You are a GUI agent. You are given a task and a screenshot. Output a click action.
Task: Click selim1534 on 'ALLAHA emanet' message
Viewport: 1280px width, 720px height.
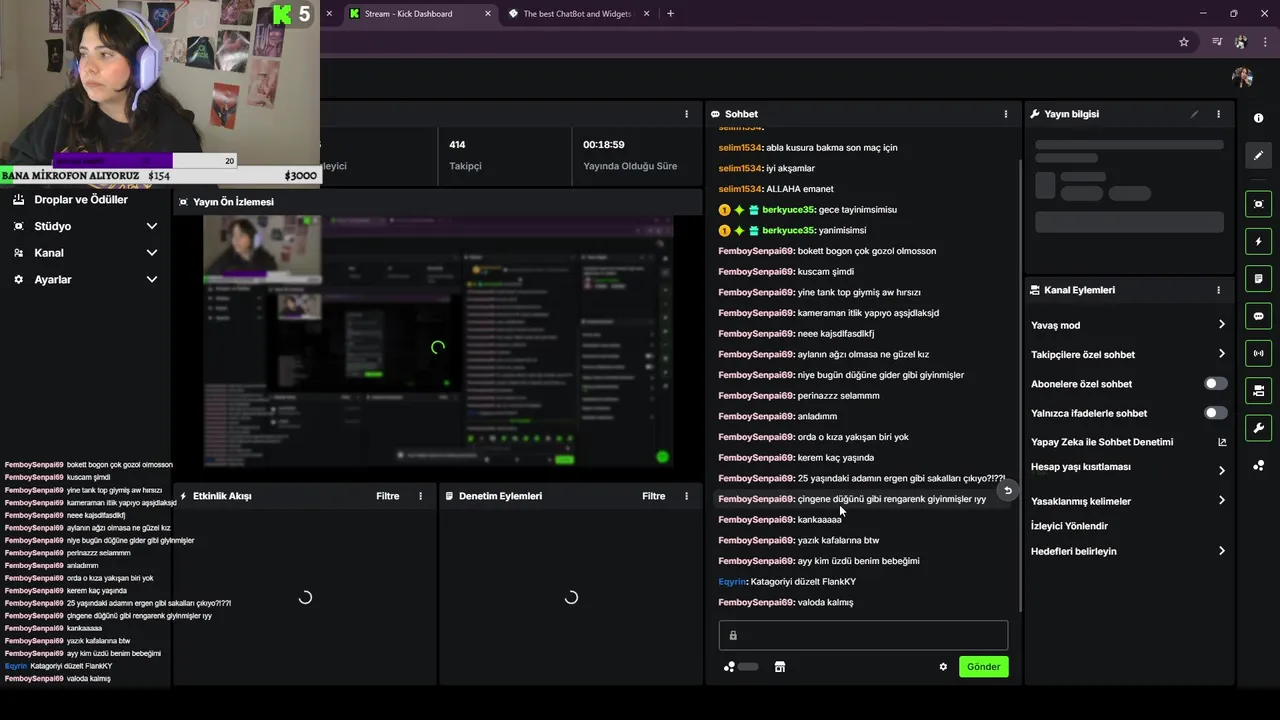(740, 189)
